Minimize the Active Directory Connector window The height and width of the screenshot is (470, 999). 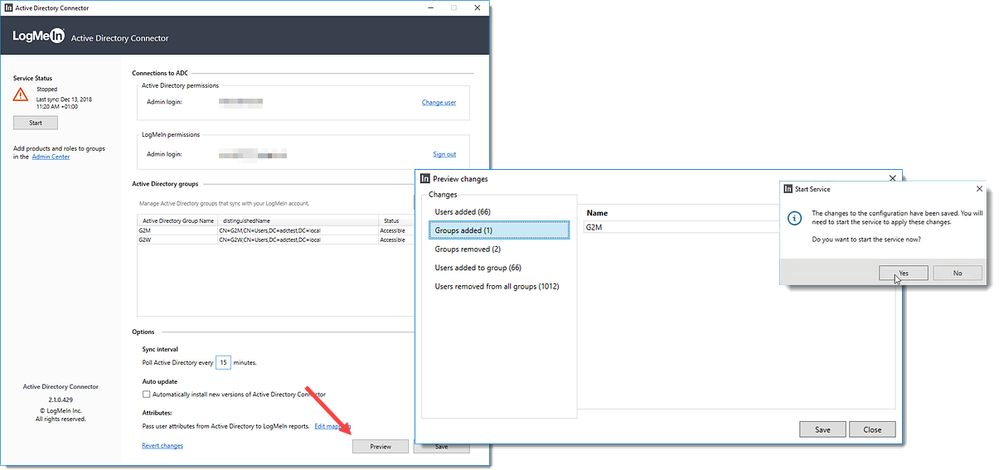[431, 8]
